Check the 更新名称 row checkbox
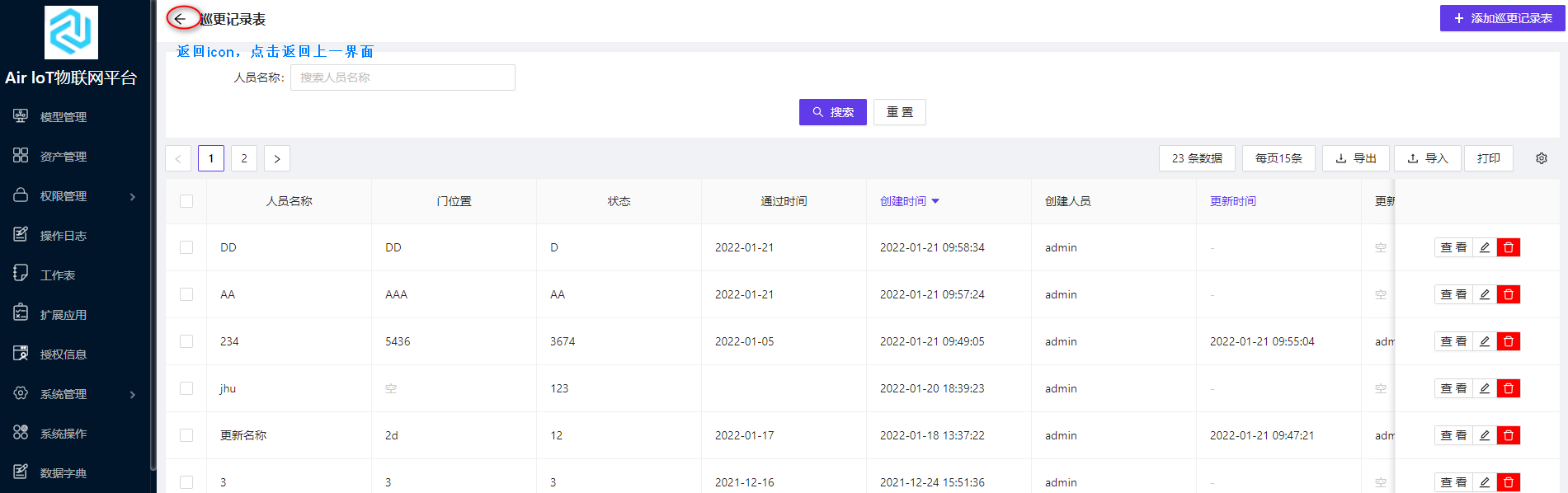Image resolution: width=1568 pixels, height=493 pixels. [x=186, y=435]
